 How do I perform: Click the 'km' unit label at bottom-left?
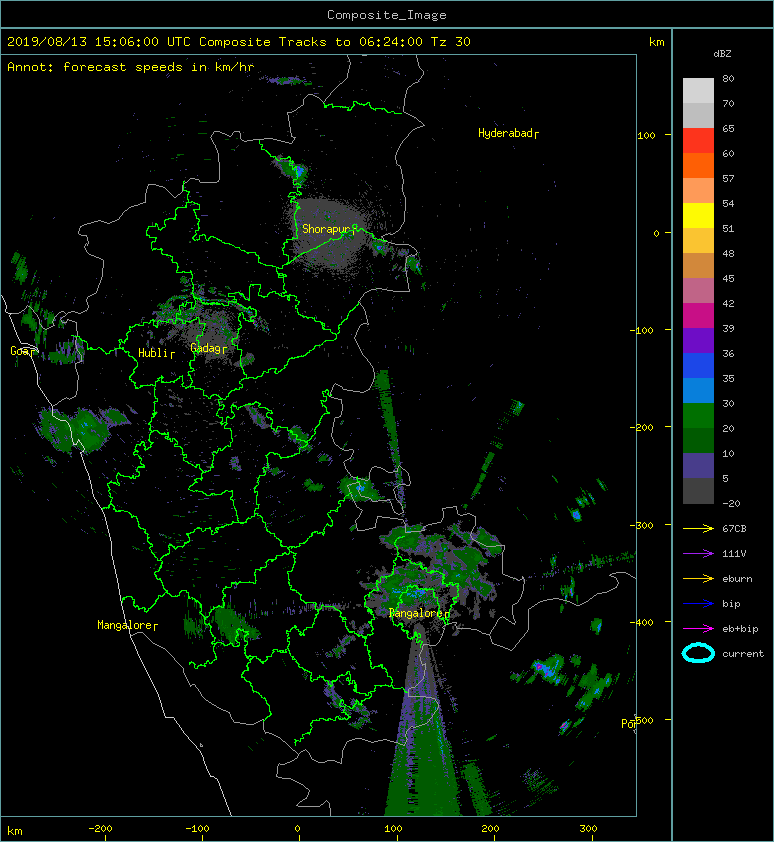pyautogui.click(x=15, y=831)
